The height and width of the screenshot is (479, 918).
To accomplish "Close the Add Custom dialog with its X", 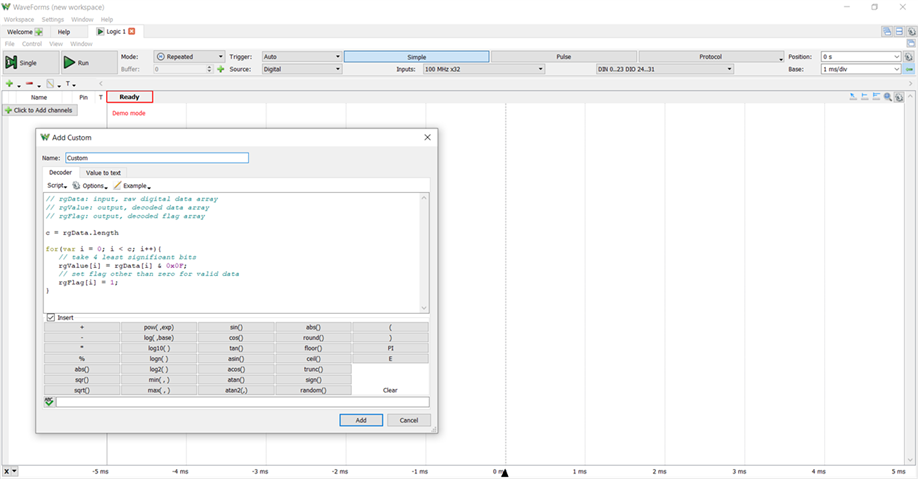I will coord(427,137).
